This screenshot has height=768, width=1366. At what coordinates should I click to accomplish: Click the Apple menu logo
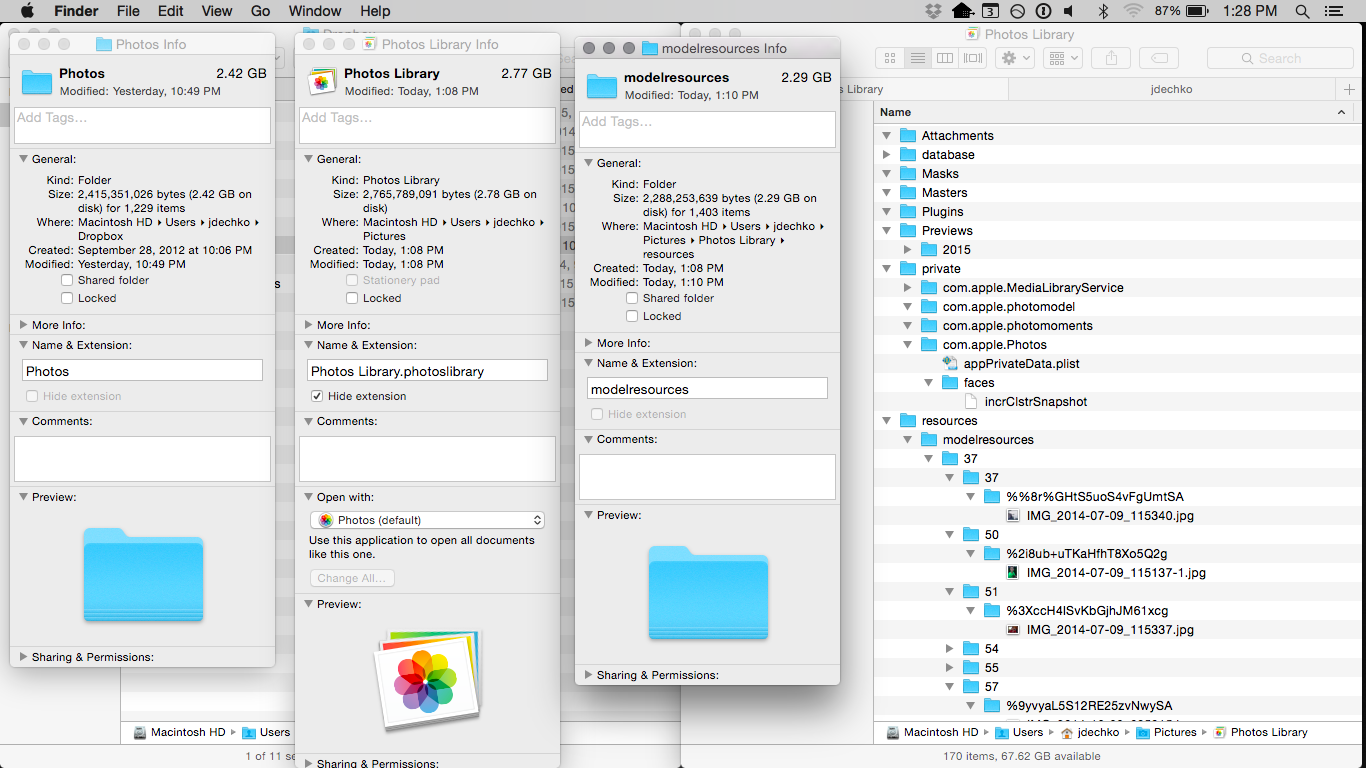[x=27, y=11]
